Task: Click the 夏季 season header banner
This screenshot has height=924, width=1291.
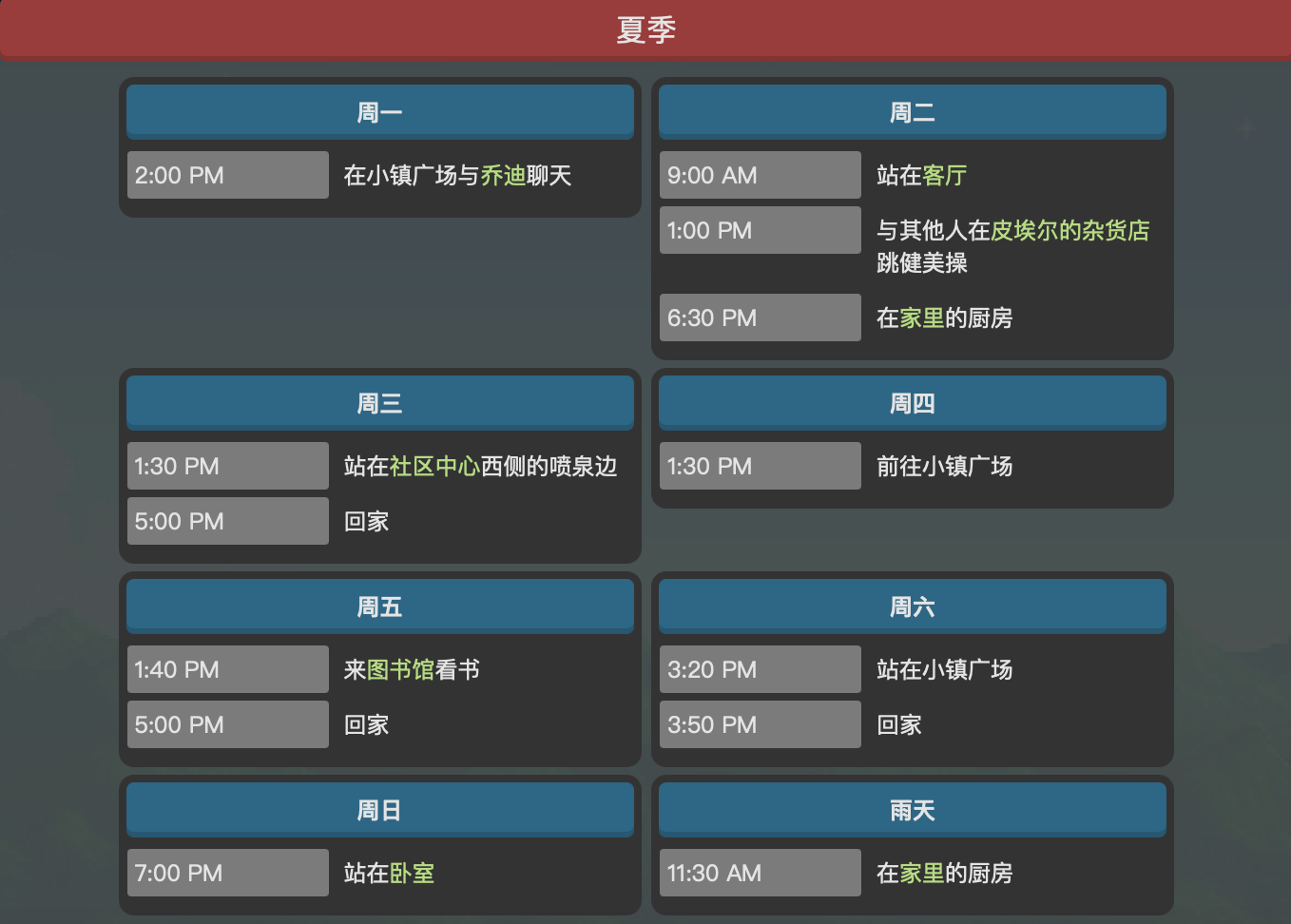Action: pyautogui.click(x=645, y=29)
